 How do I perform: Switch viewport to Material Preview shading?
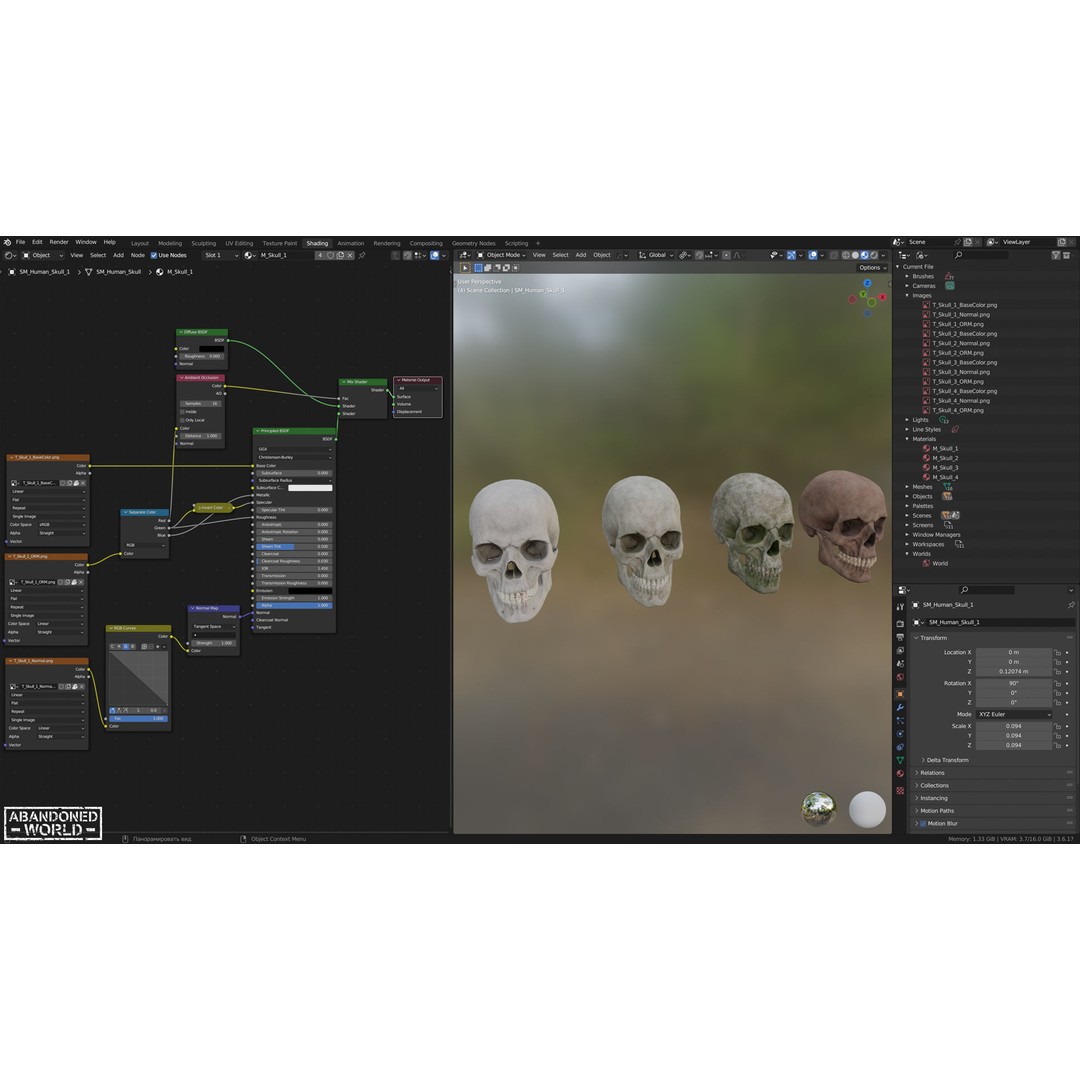pyautogui.click(x=864, y=256)
